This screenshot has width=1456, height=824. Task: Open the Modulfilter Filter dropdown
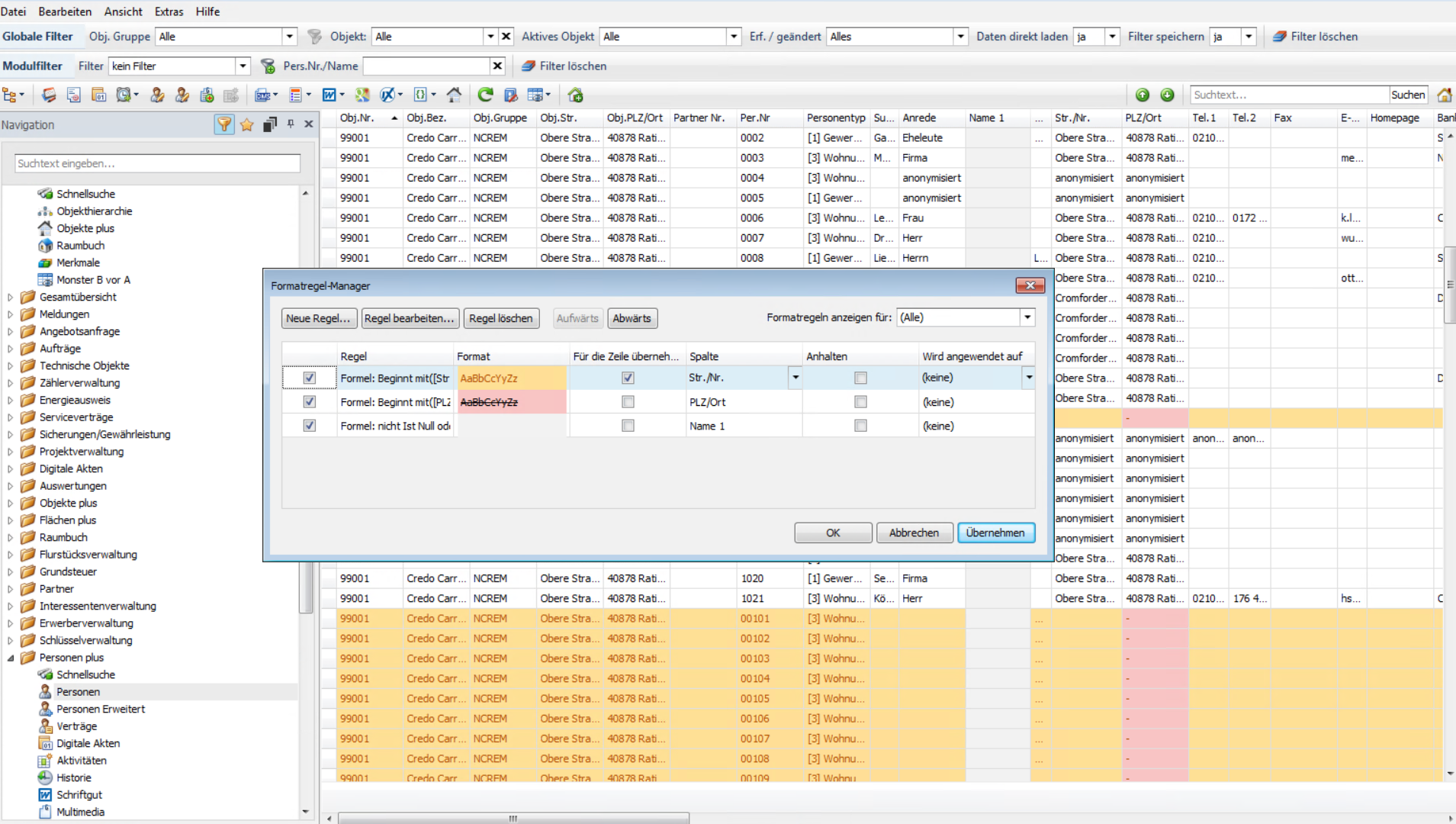(243, 66)
